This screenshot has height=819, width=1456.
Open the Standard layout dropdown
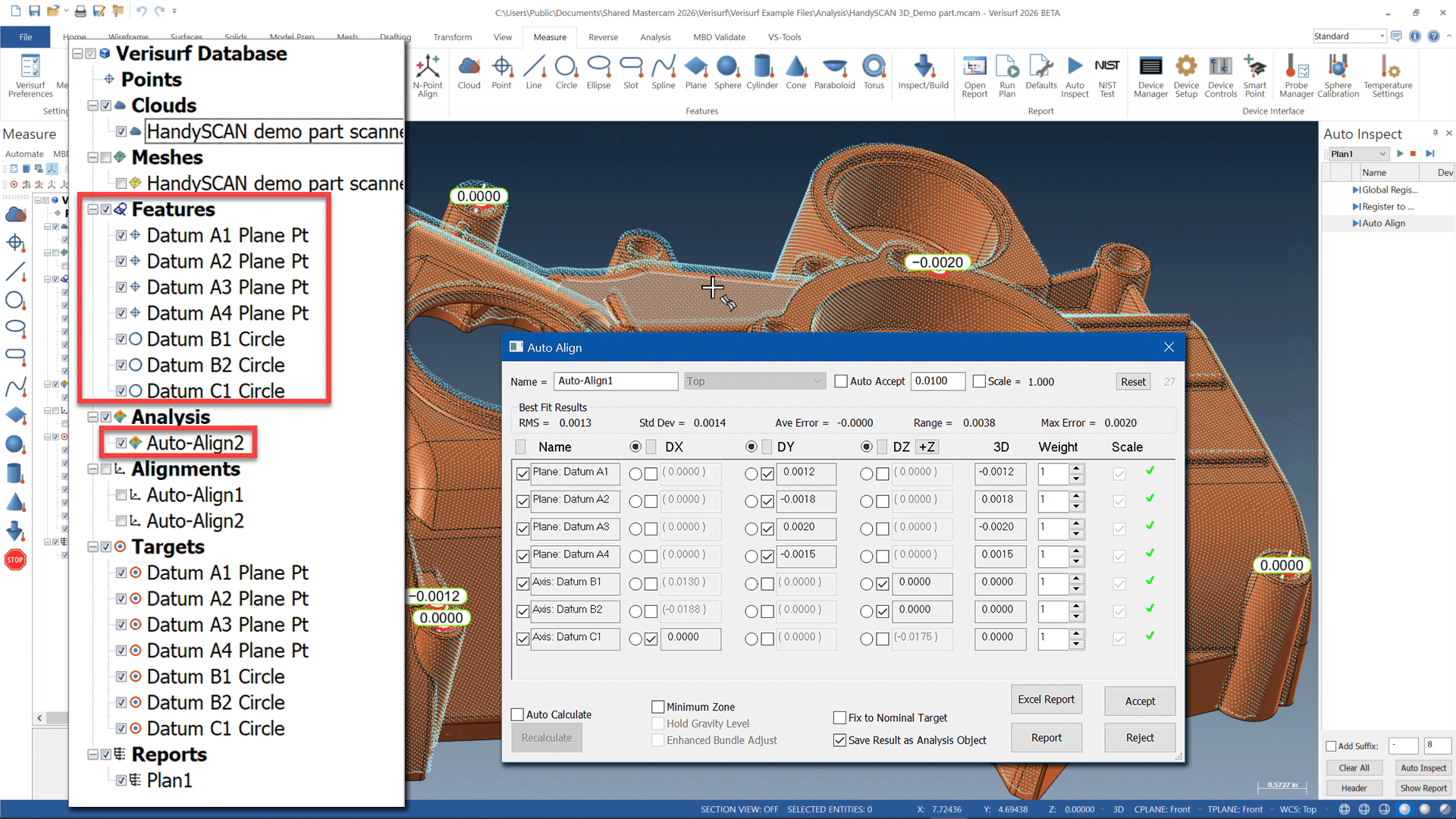pyautogui.click(x=1350, y=36)
